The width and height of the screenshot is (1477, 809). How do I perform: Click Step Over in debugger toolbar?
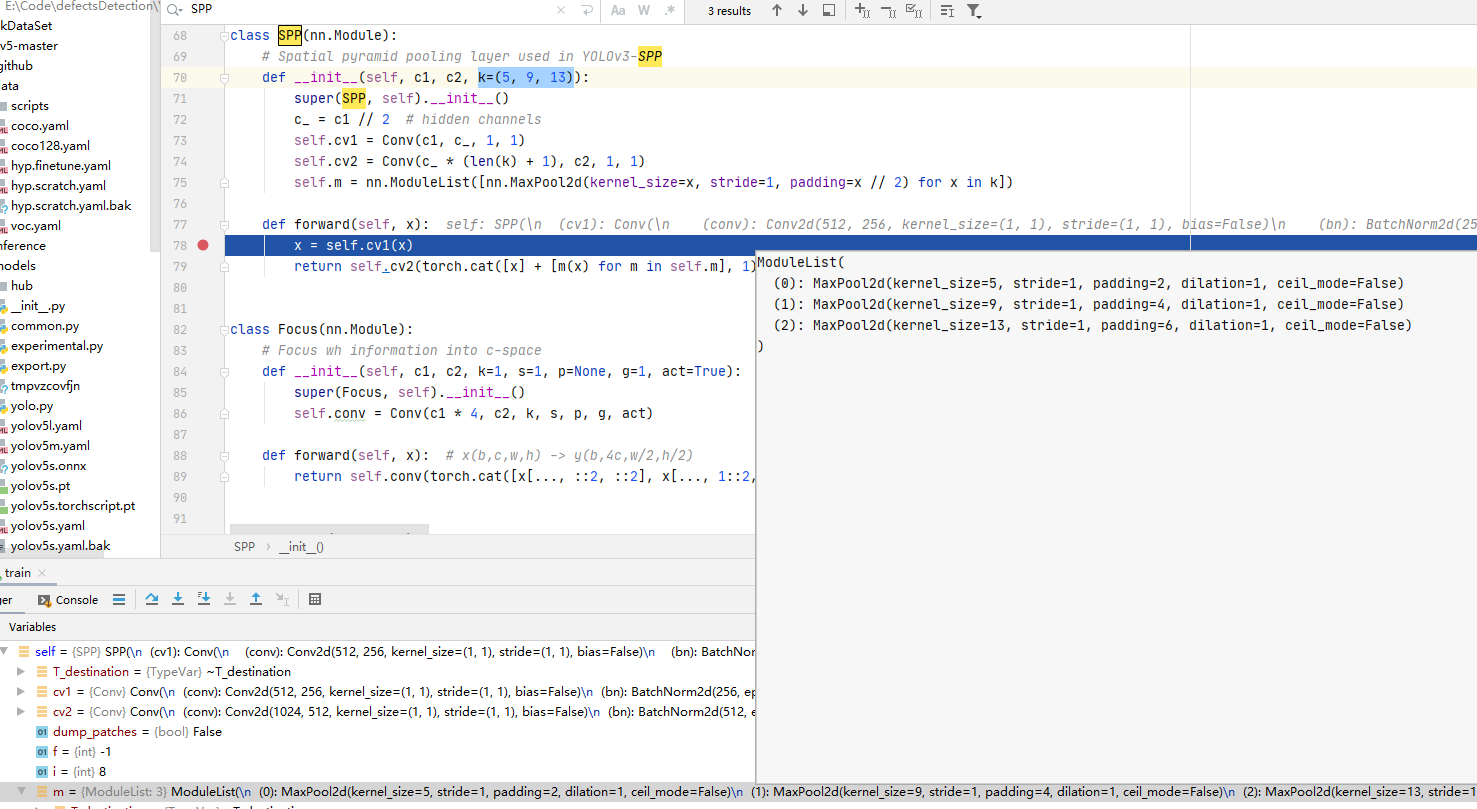point(152,599)
